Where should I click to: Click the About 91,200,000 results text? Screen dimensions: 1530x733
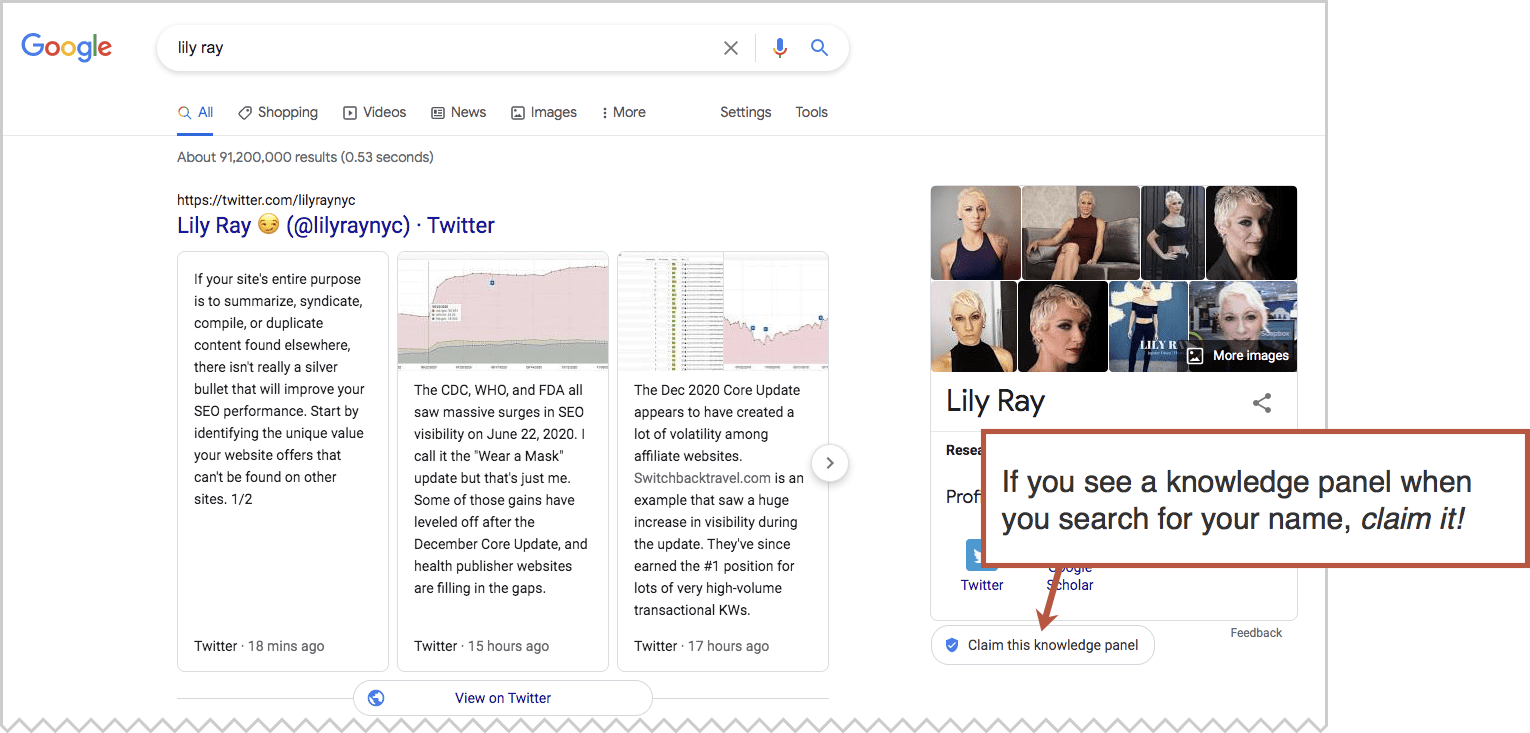[305, 157]
